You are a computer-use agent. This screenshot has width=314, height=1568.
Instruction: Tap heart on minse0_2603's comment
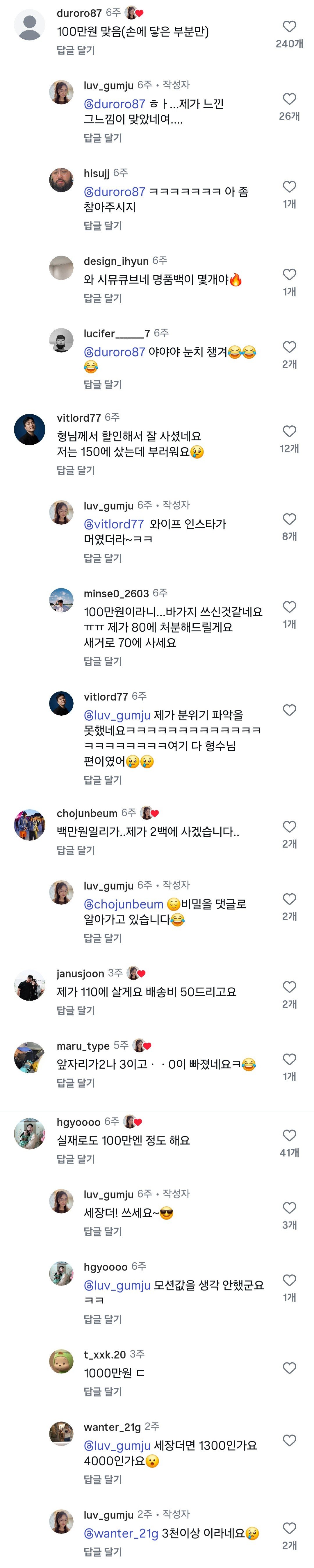pos(290,607)
